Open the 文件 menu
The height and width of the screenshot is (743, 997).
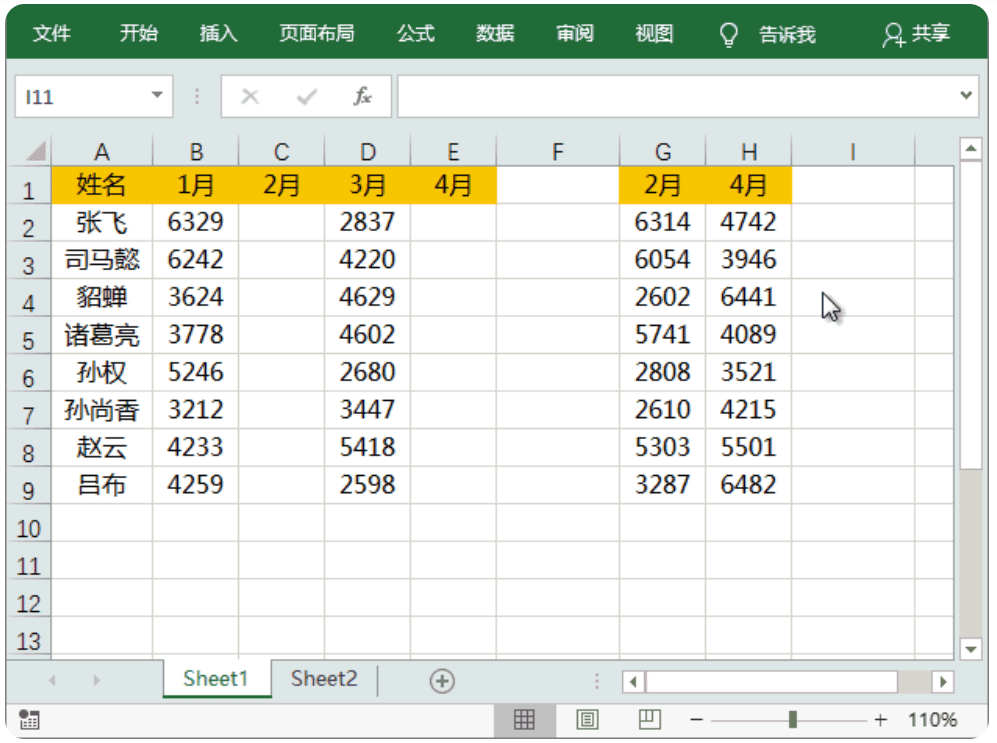pyautogui.click(x=52, y=33)
